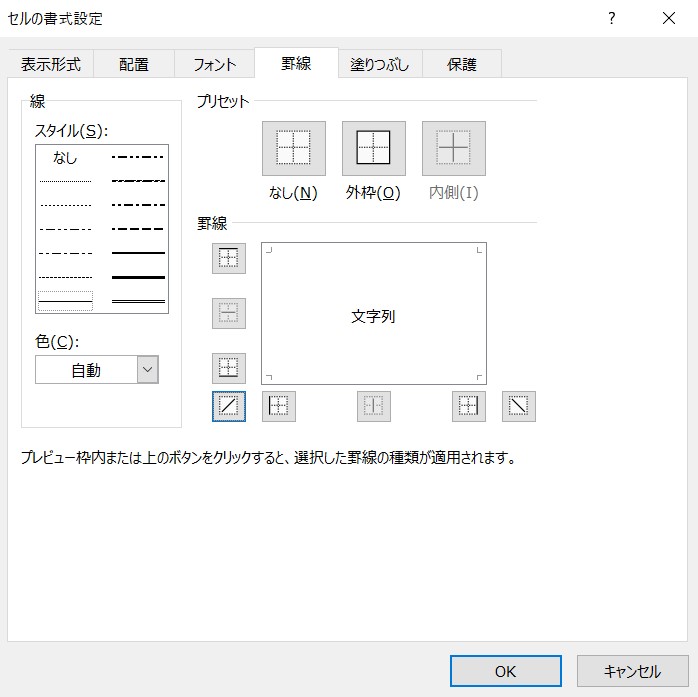Apply the なし(N) no-border preset

[293, 148]
